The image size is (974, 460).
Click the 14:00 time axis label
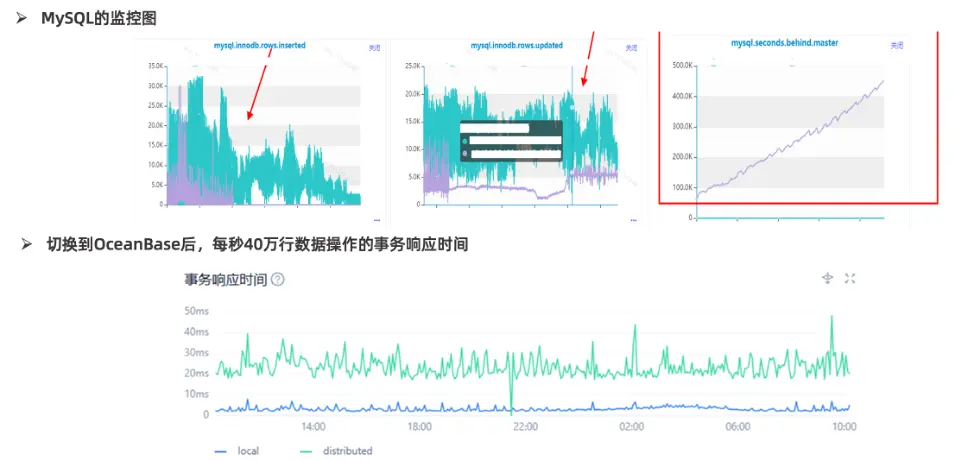(313, 426)
